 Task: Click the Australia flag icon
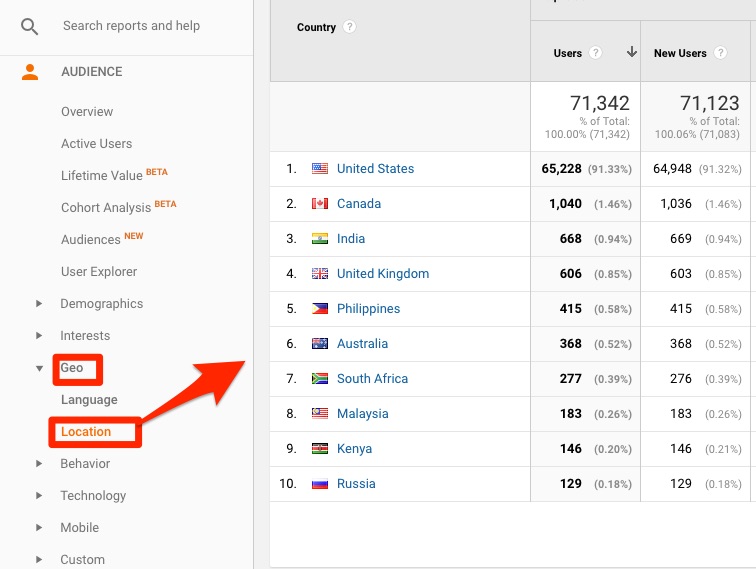click(320, 343)
